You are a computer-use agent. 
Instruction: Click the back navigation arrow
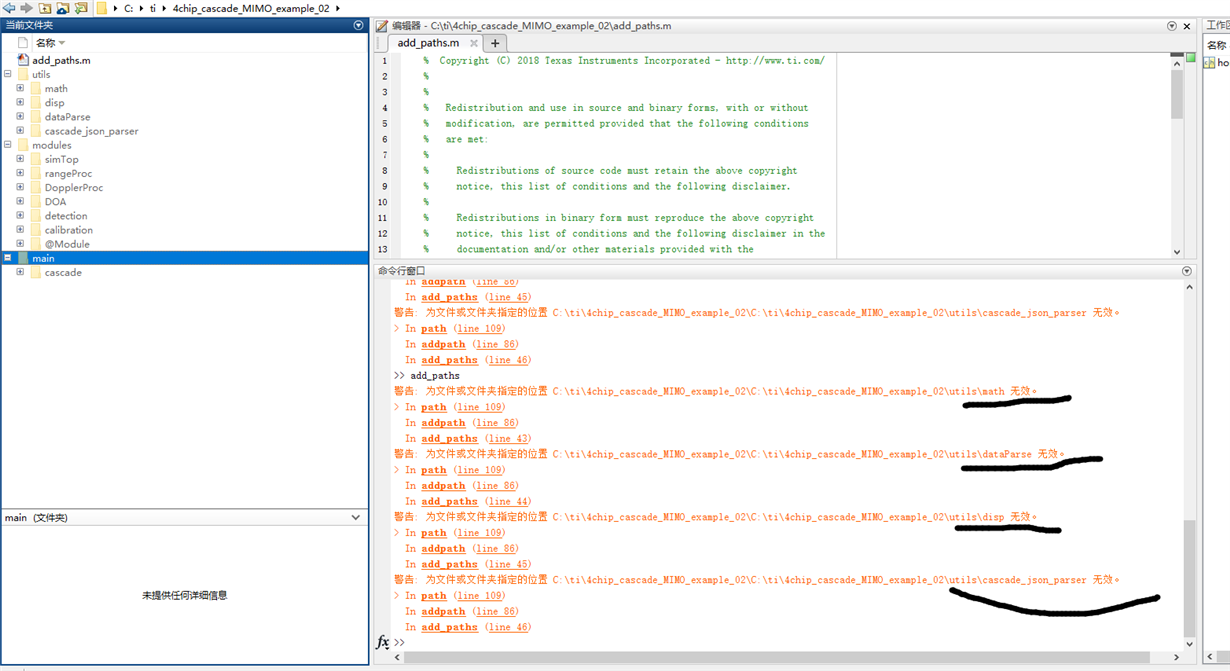coord(9,8)
